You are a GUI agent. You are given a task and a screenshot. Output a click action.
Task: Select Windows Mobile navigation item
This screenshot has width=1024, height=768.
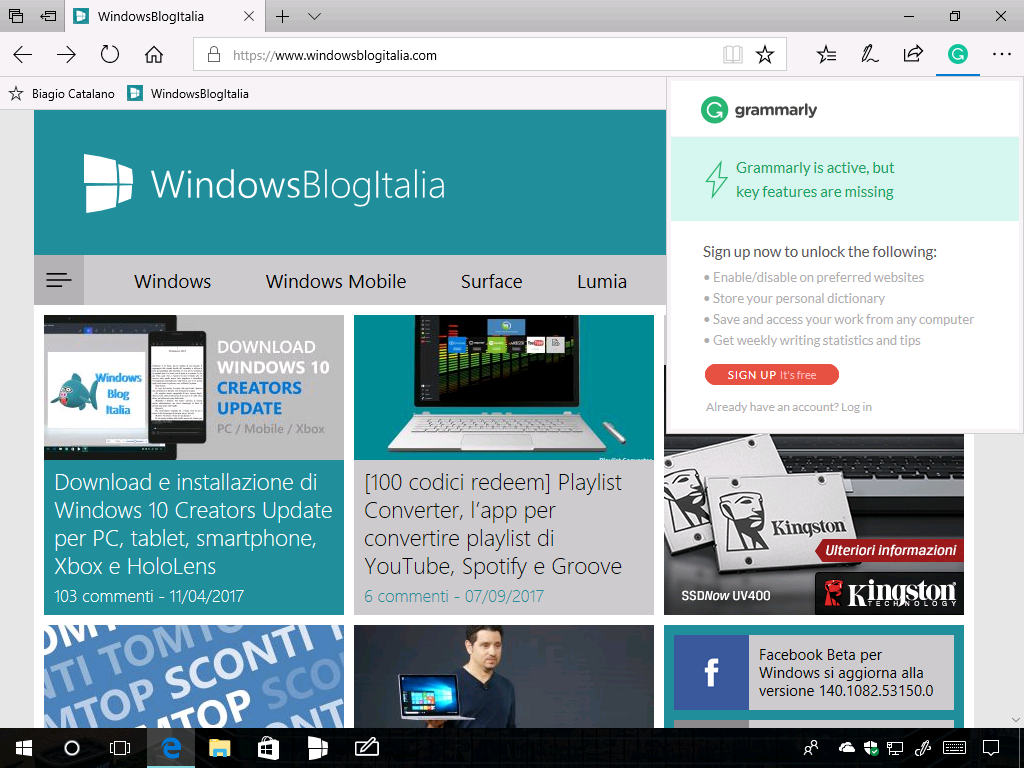point(336,281)
